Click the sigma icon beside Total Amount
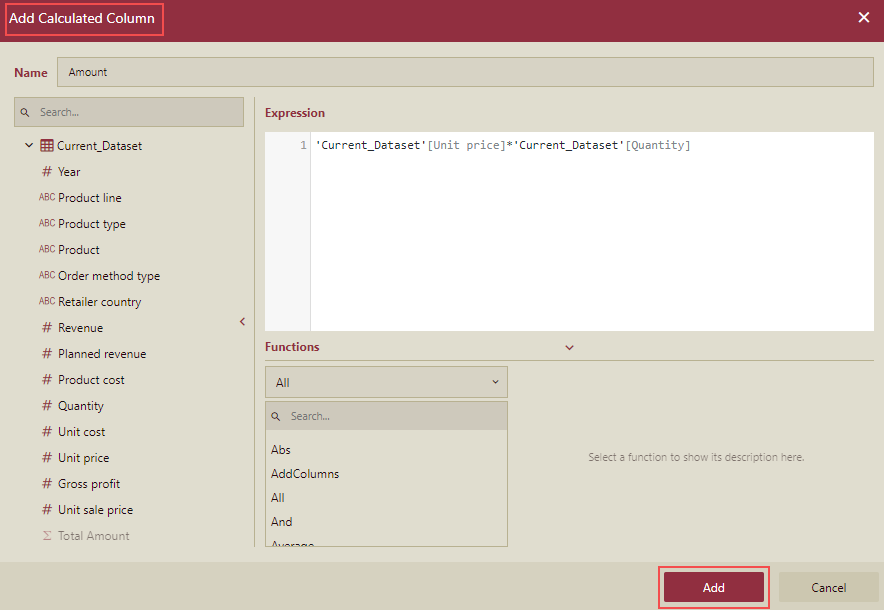The width and height of the screenshot is (884, 610). click(47, 535)
